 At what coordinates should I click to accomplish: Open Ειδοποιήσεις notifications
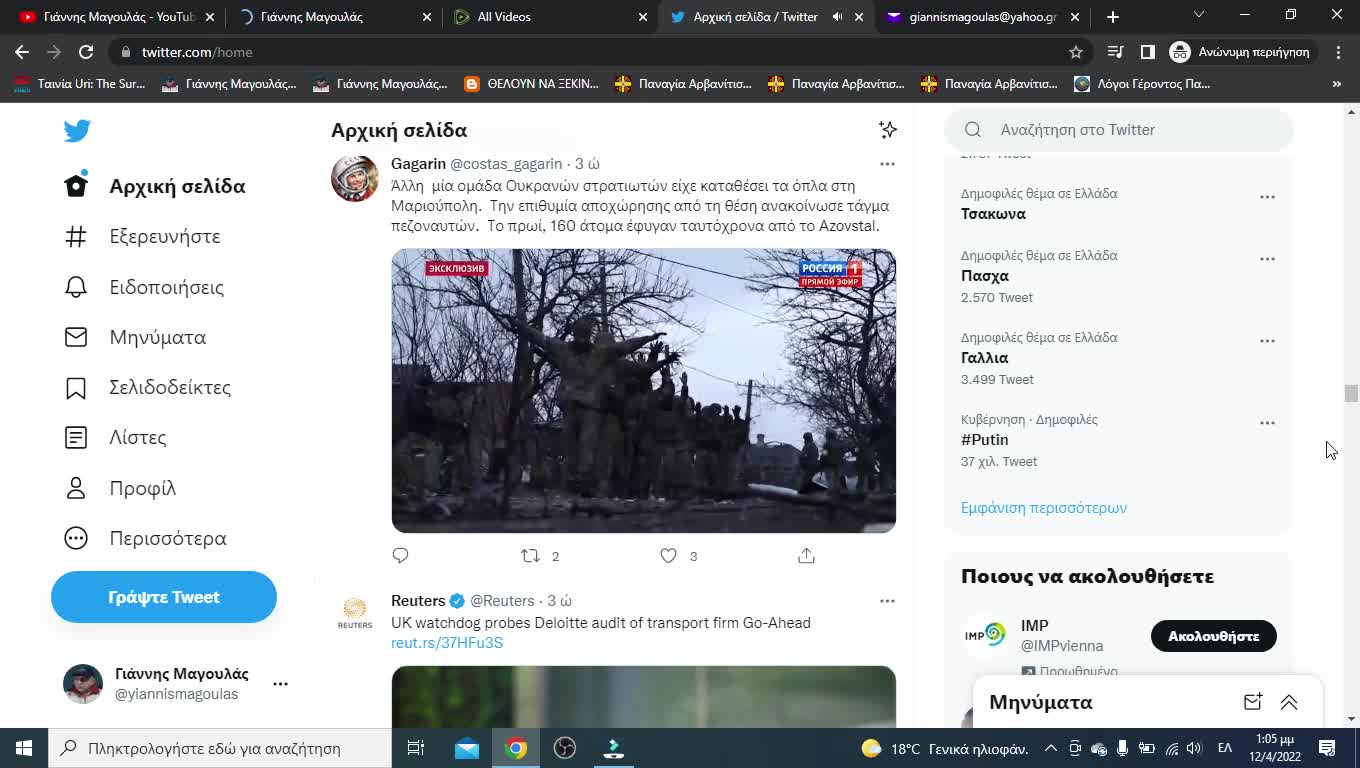click(144, 287)
